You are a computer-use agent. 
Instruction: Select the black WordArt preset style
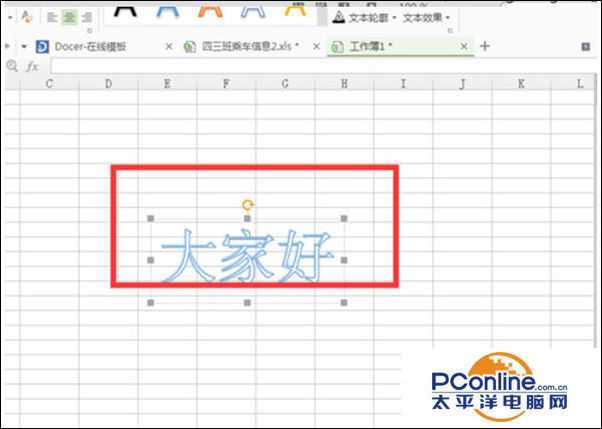click(125, 12)
